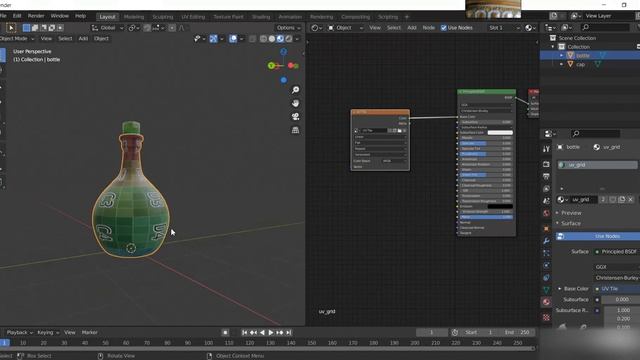Viewport: 640px width, 360px height.
Task: Open the folder icon in image texture node
Action: click(x=400, y=131)
